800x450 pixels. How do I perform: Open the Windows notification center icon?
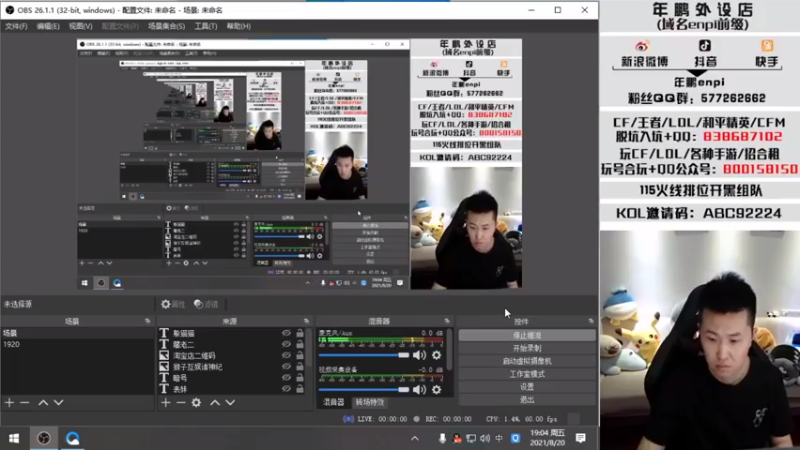pyautogui.click(x=581, y=438)
